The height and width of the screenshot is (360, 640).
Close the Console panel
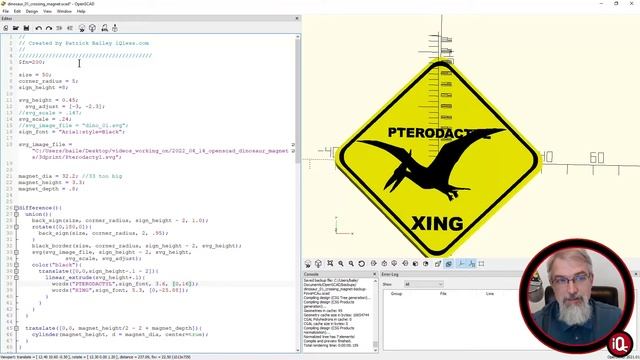tap(375, 274)
